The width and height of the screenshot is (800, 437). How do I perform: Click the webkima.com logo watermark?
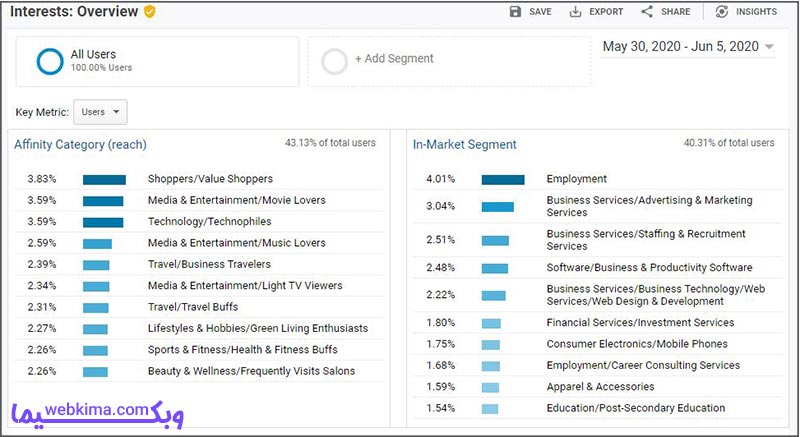click(97, 414)
